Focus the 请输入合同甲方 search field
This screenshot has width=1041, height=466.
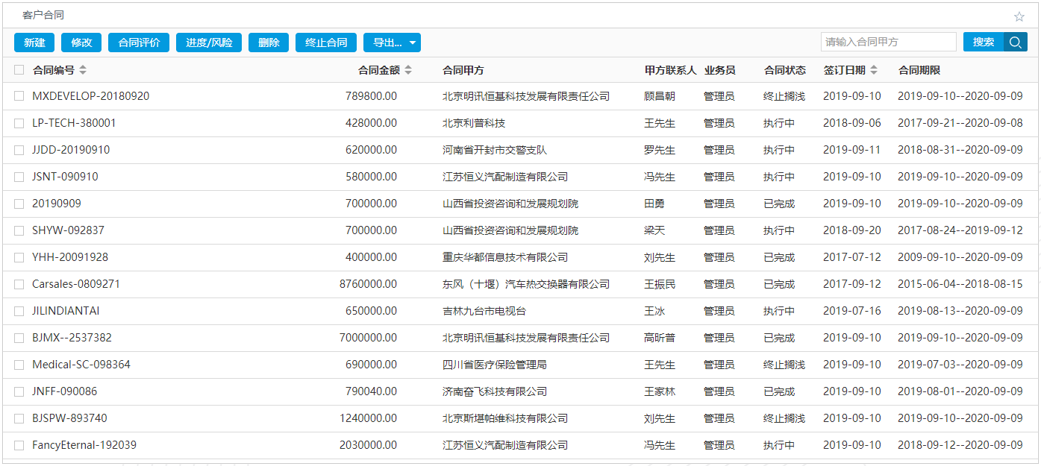coord(888,42)
